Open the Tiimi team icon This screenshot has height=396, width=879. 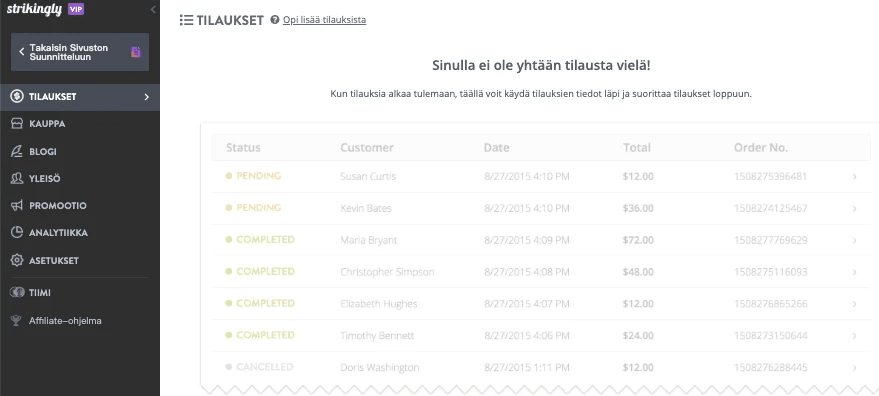coord(17,293)
